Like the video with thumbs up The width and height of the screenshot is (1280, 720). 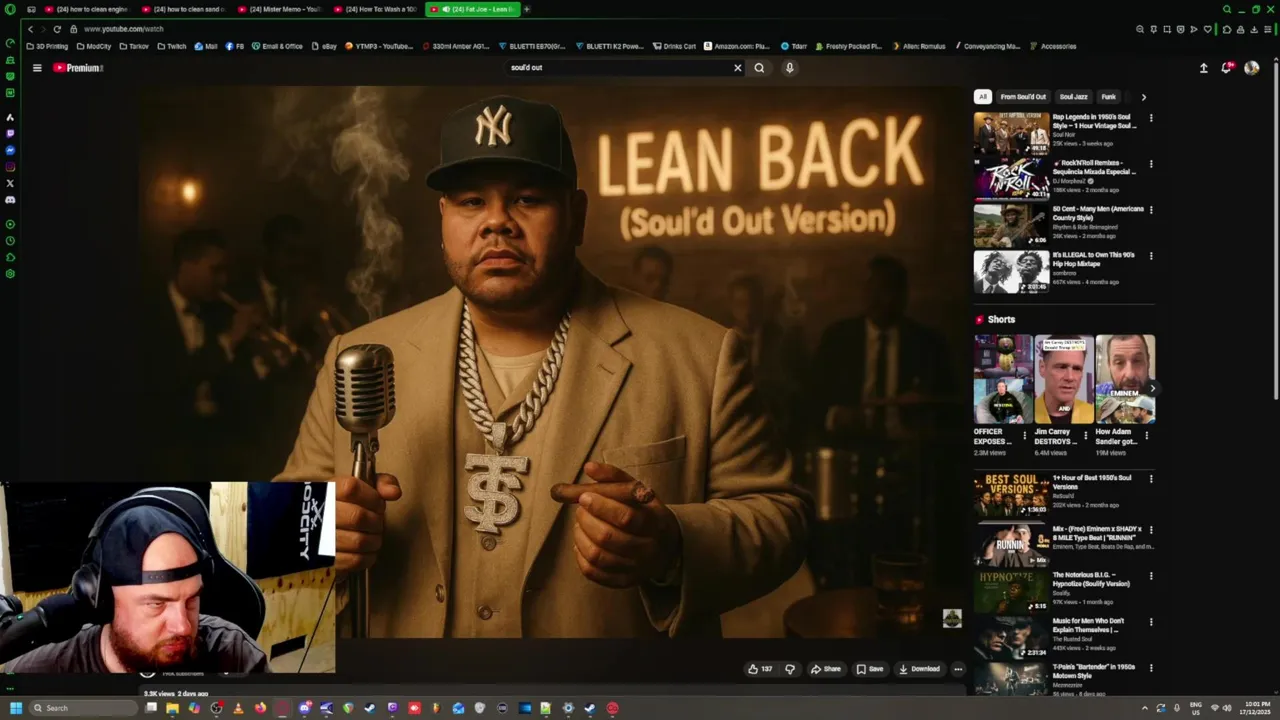[760, 669]
